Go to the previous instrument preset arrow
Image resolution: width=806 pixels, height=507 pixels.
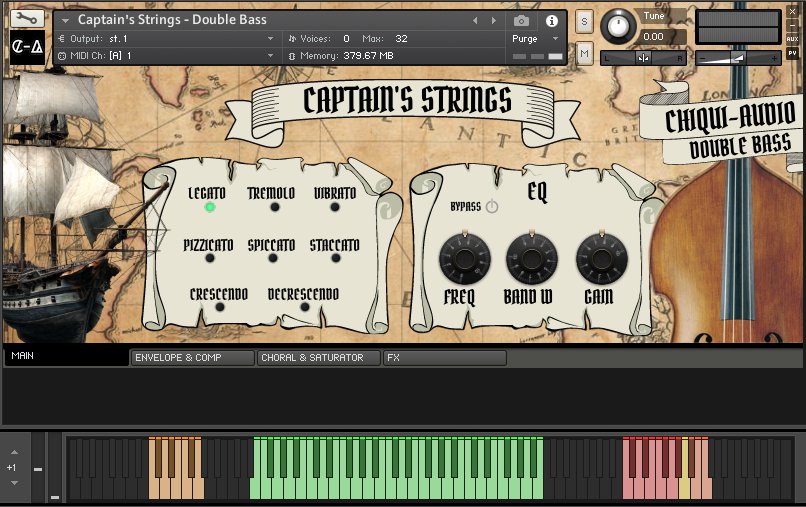[475, 20]
